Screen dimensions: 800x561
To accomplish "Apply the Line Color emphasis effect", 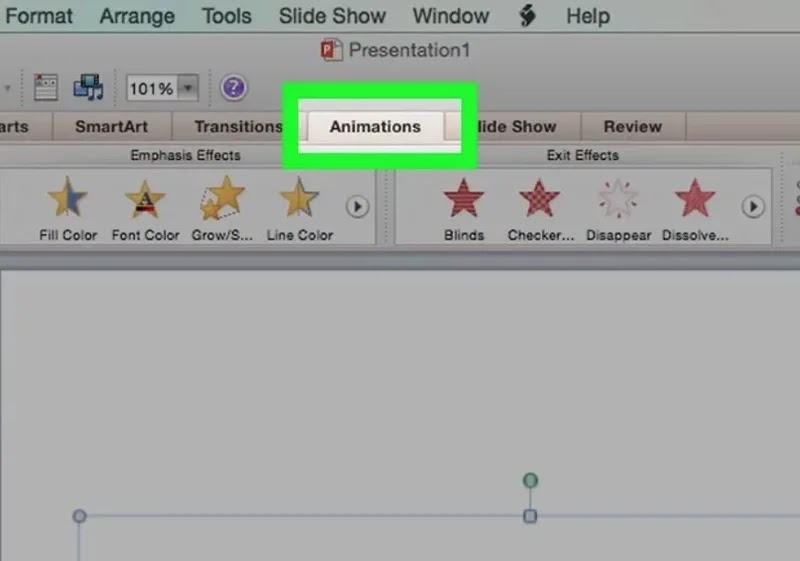I will pos(299,209).
